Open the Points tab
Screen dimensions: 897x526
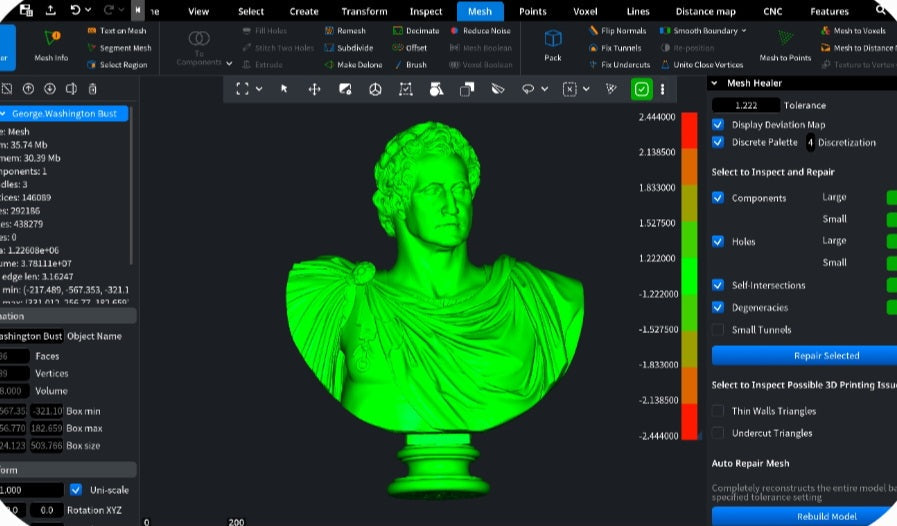(533, 11)
